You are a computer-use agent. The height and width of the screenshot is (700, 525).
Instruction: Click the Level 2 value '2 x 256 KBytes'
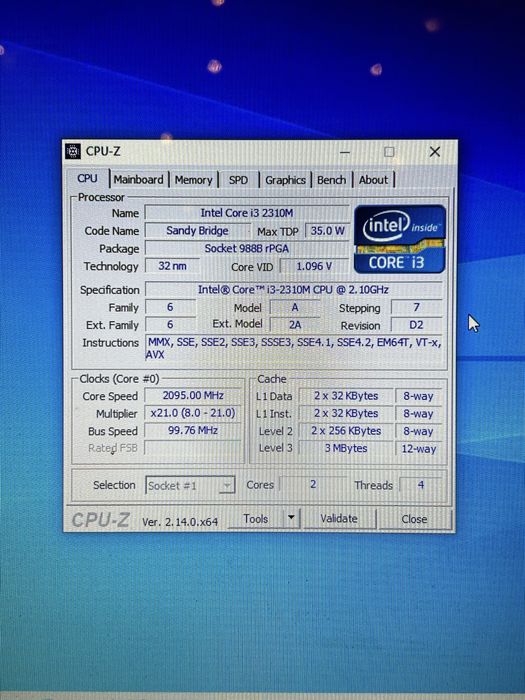(346, 431)
